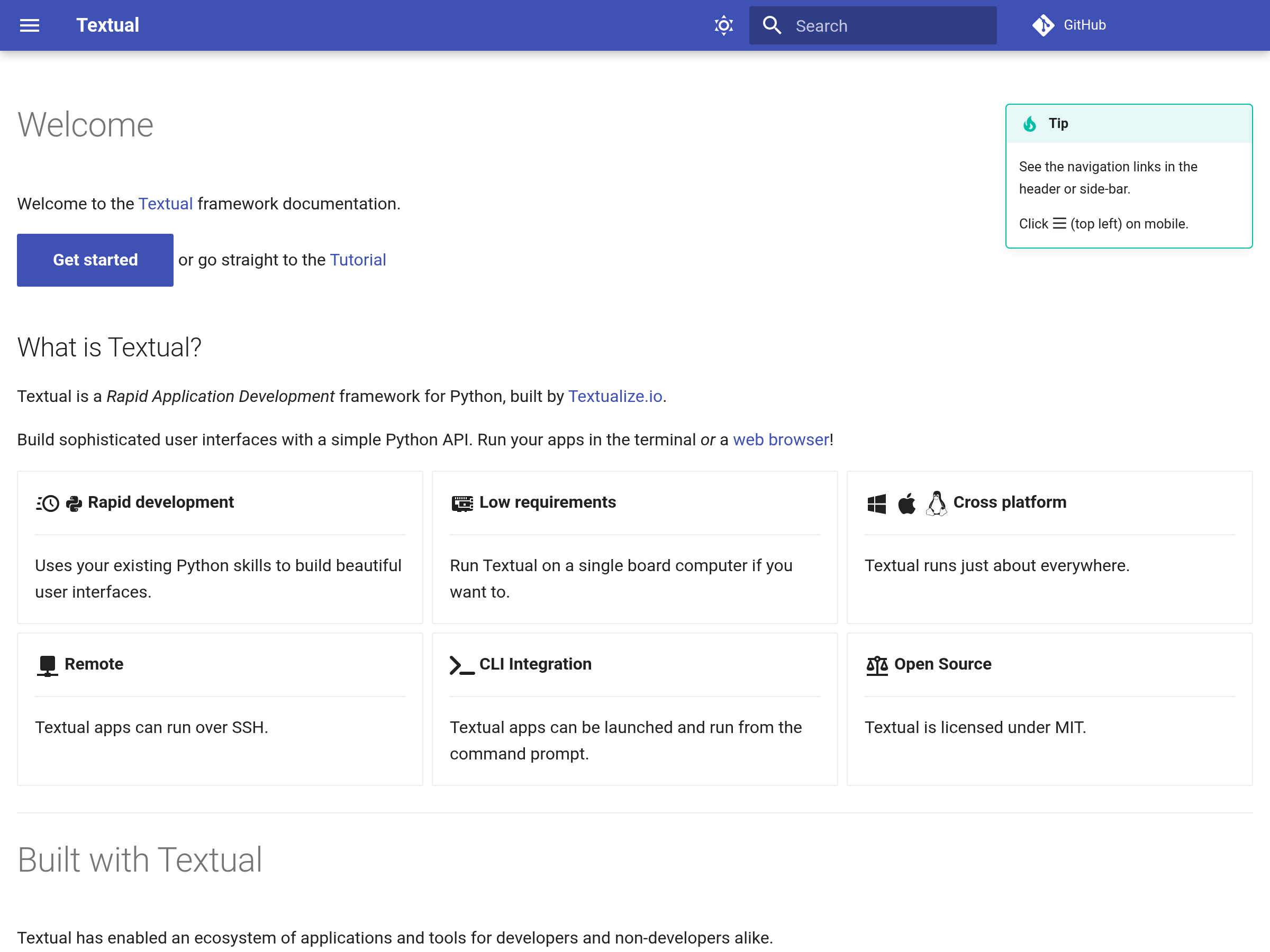Follow the Textual link in welcome sentence
This screenshot has width=1270, height=952.
click(x=165, y=204)
